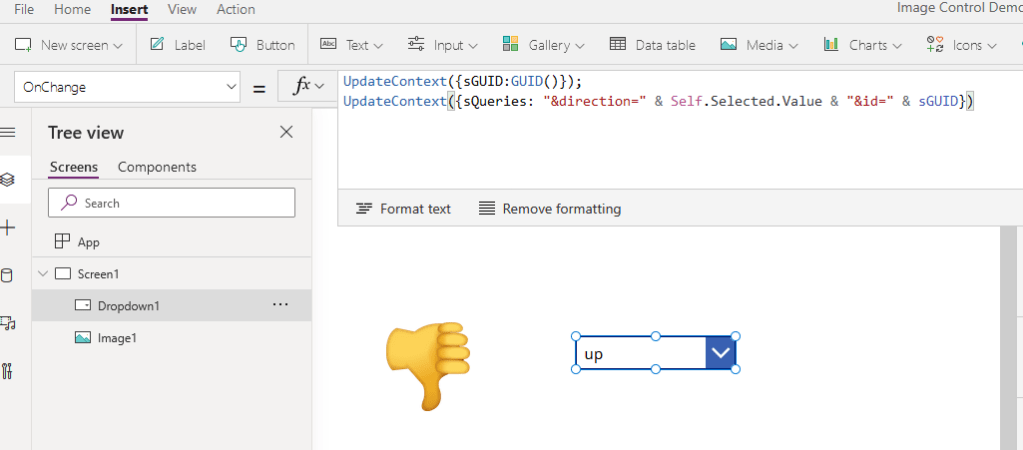This screenshot has height=450, width=1023.
Task: Click the Search field in Tree view
Action: pos(171,203)
